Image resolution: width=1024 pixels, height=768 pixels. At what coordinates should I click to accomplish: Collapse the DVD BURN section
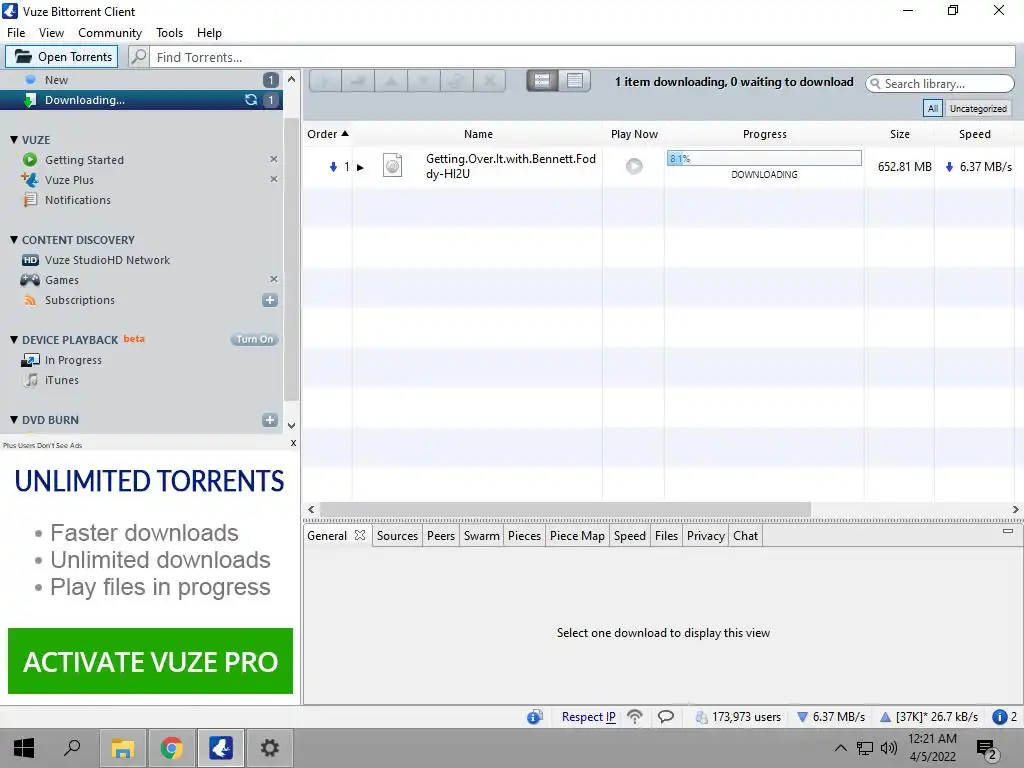coord(14,420)
